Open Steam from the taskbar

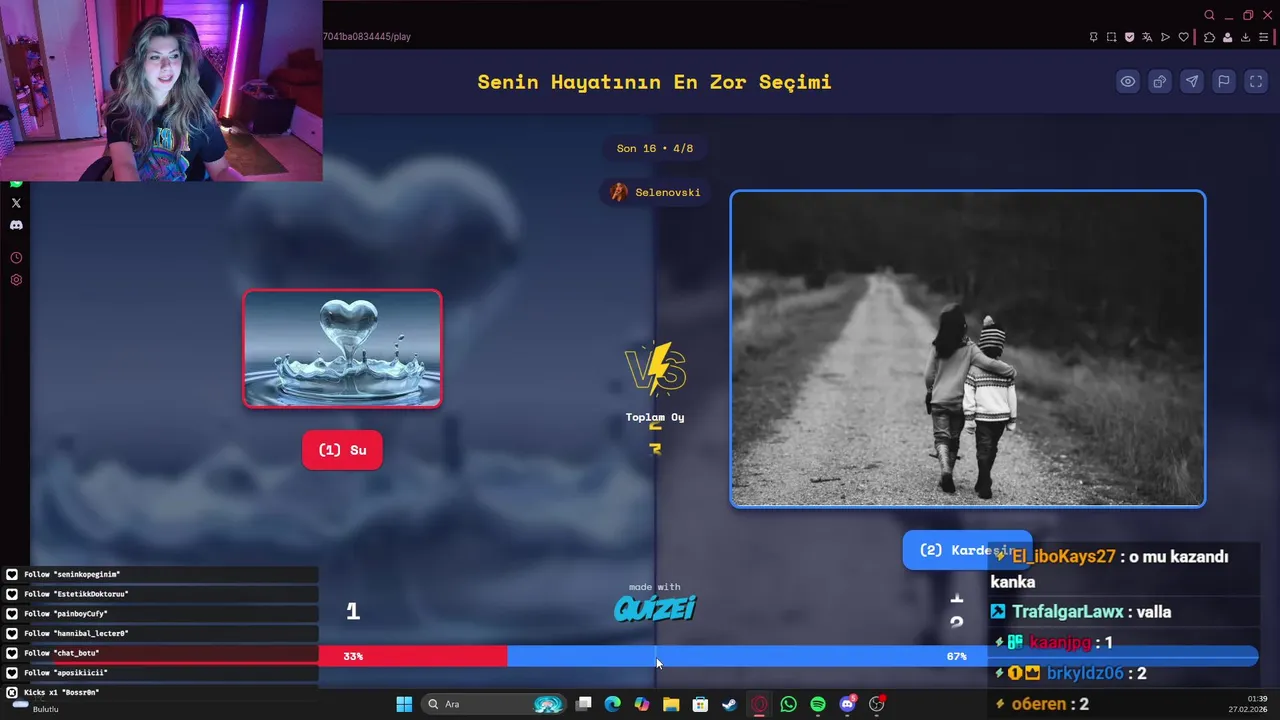[730, 704]
